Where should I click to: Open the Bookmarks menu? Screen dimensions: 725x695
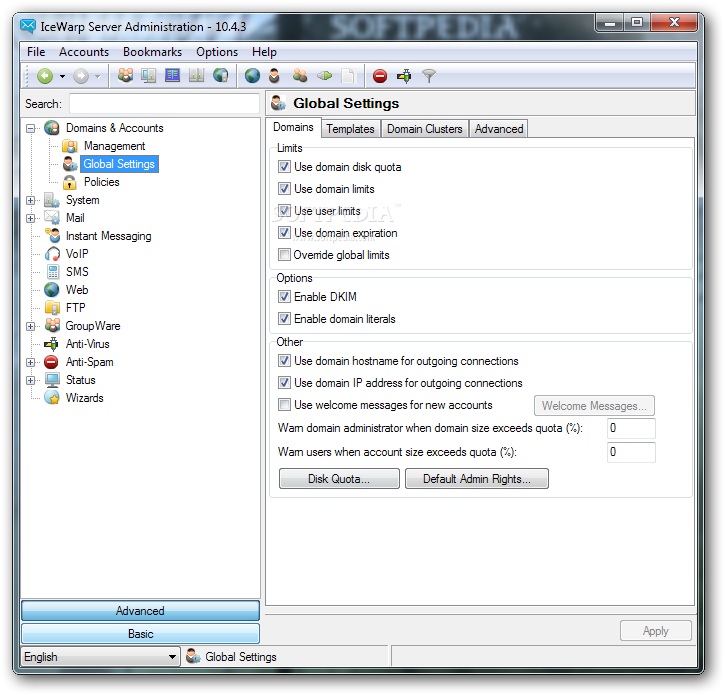pos(152,52)
